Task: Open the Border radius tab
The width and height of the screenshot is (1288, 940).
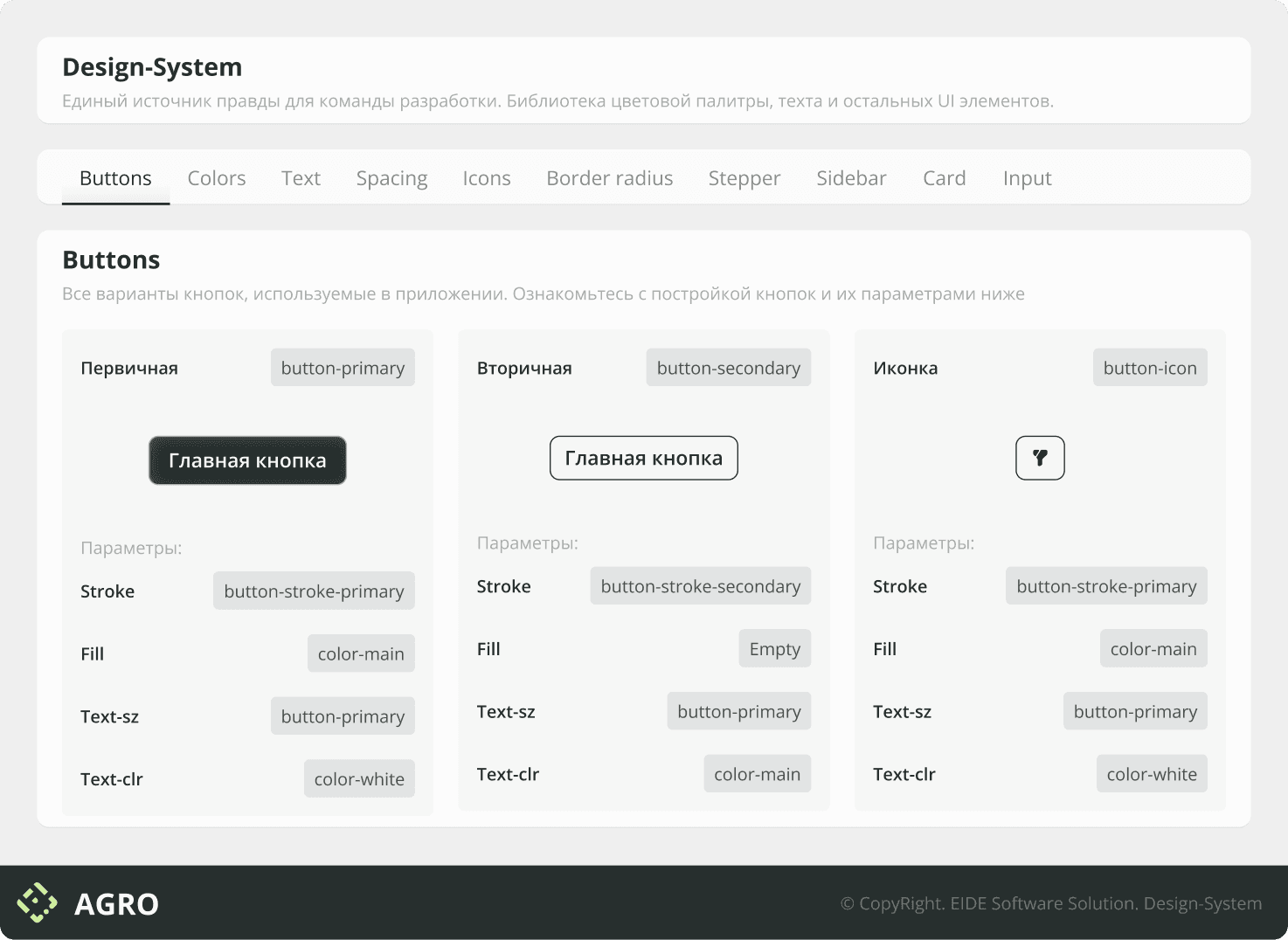Action: 610,178
